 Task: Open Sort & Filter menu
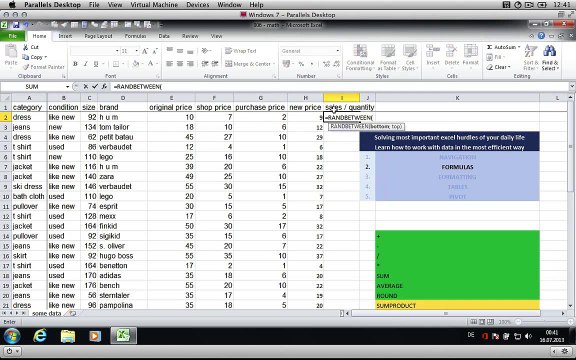pos(531,58)
